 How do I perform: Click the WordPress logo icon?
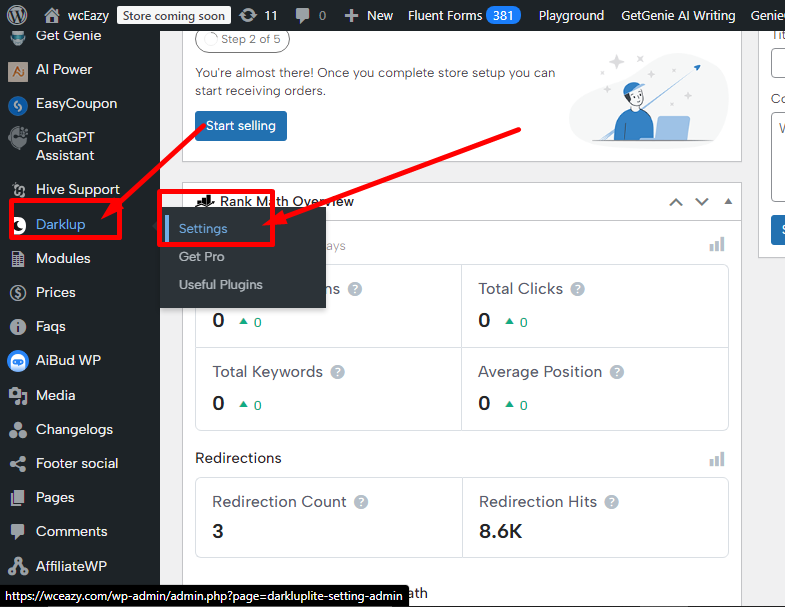[17, 15]
